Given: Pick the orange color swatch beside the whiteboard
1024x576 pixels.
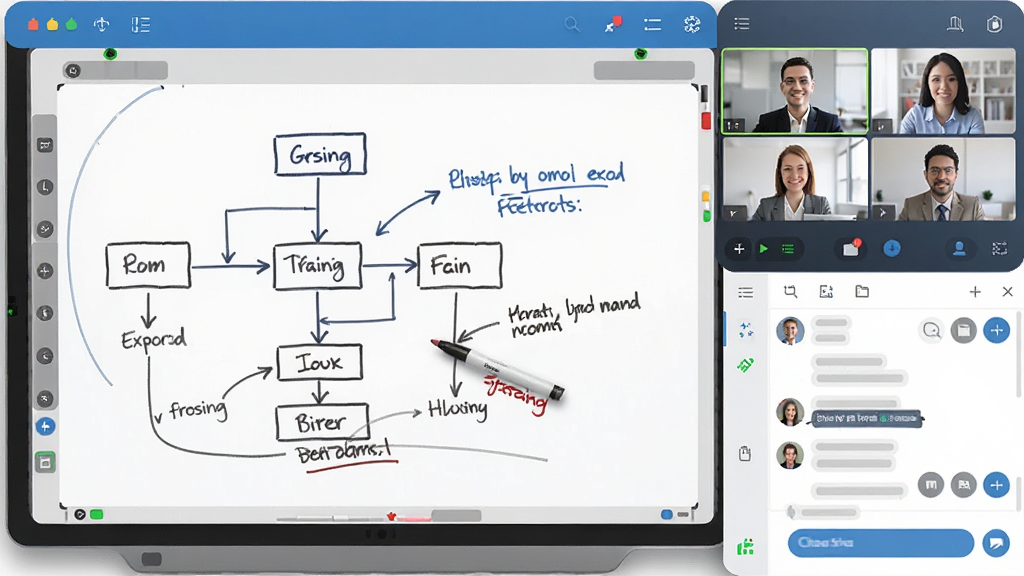Looking at the screenshot, I should [x=706, y=197].
